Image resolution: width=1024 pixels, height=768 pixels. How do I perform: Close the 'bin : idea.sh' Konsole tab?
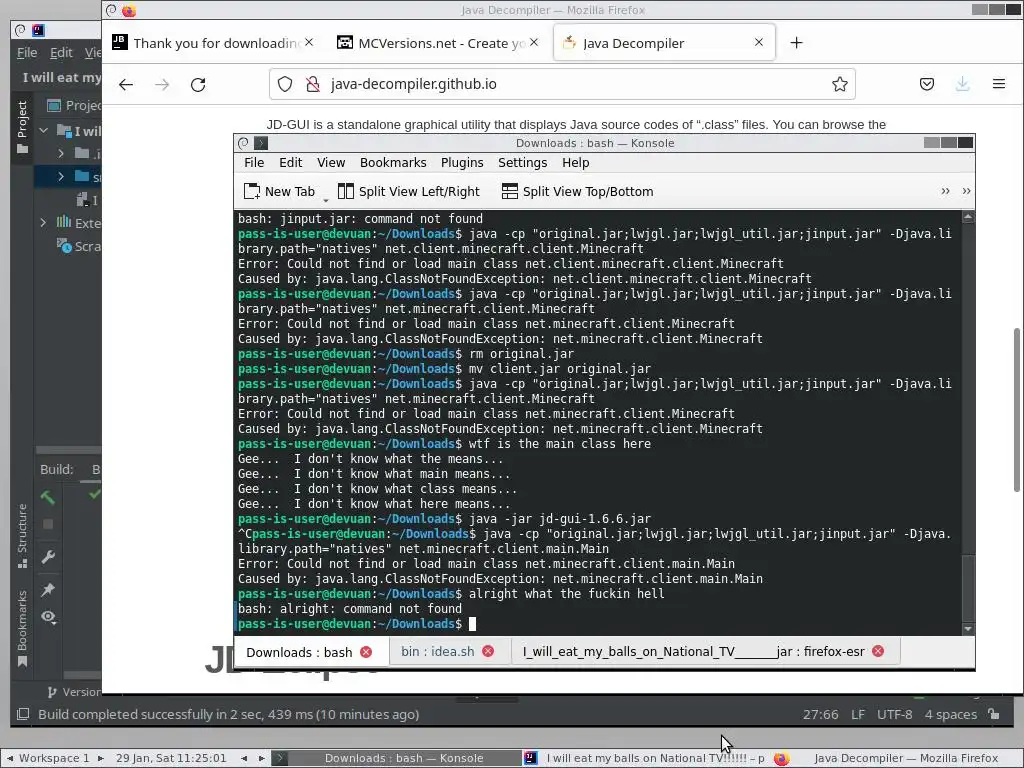488,651
